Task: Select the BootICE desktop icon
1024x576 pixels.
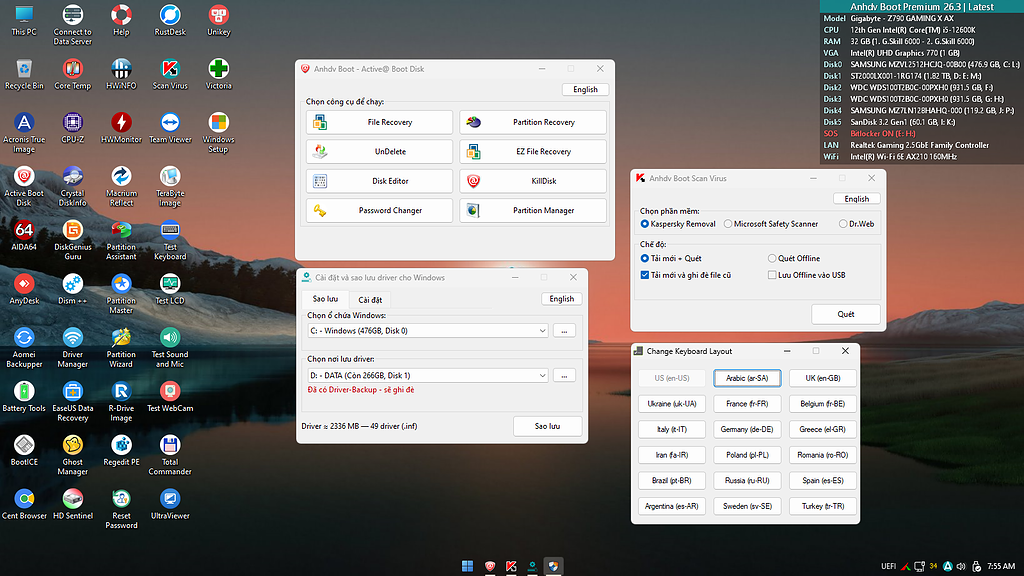Action: [24, 450]
